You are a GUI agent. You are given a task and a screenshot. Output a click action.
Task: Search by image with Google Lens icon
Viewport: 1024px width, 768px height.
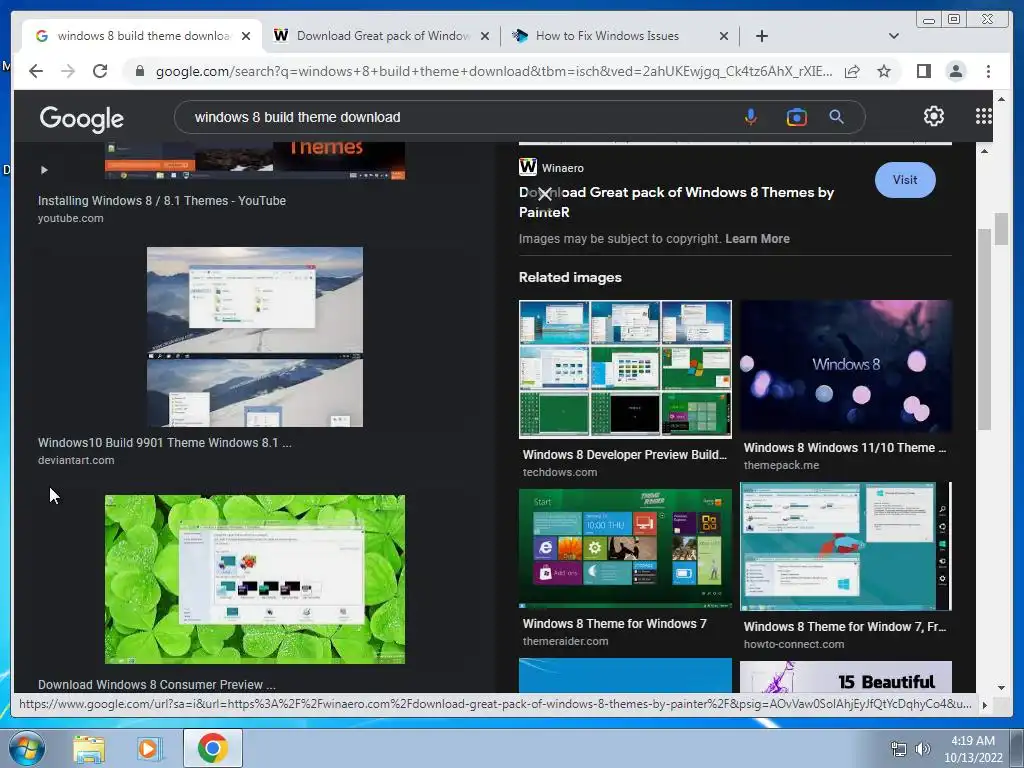pyautogui.click(x=796, y=117)
